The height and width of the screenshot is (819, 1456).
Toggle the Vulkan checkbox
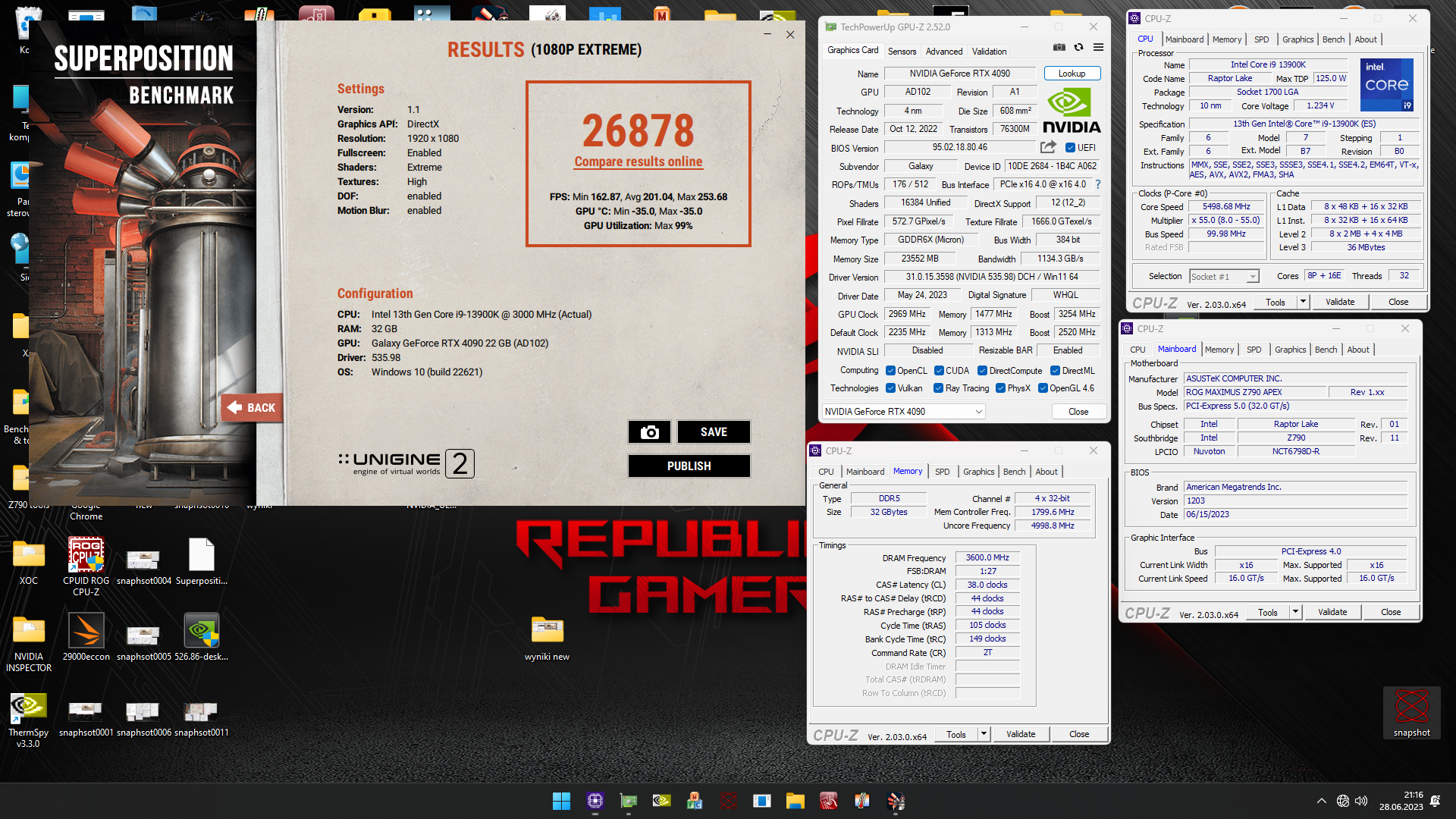click(891, 388)
